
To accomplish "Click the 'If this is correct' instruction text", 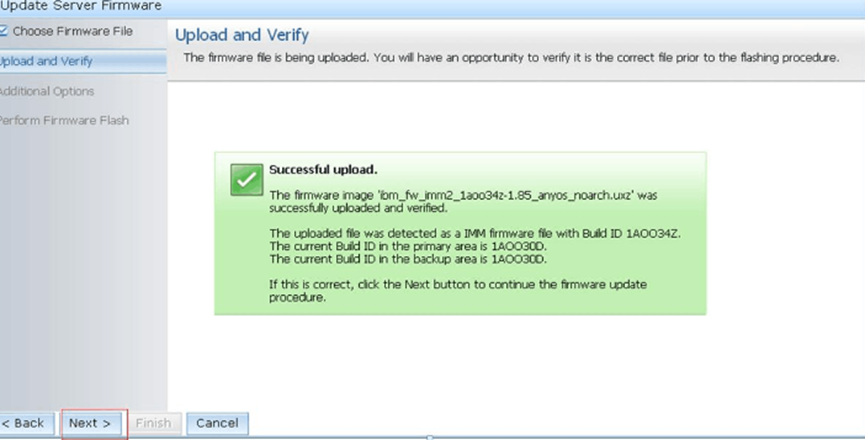I will tap(458, 291).
